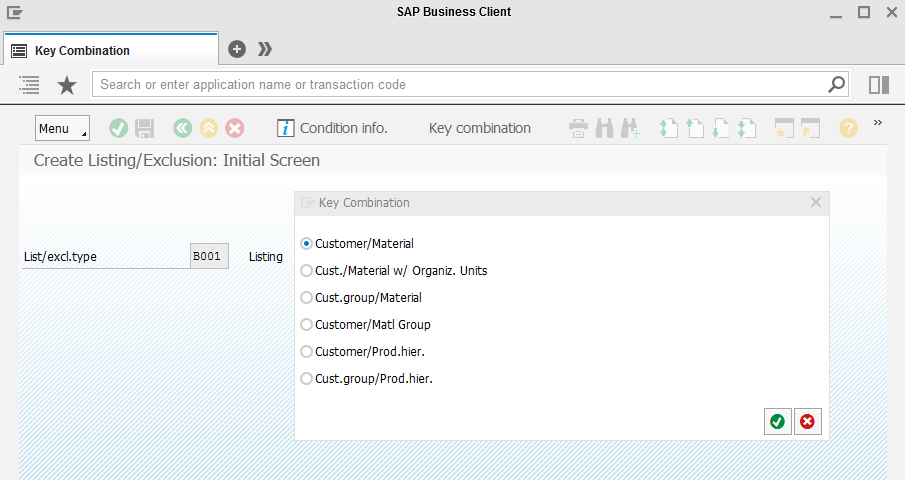This screenshot has height=480, width=905.
Task: Select Cust./Material w/ Organiz. Units option
Action: coord(306,271)
